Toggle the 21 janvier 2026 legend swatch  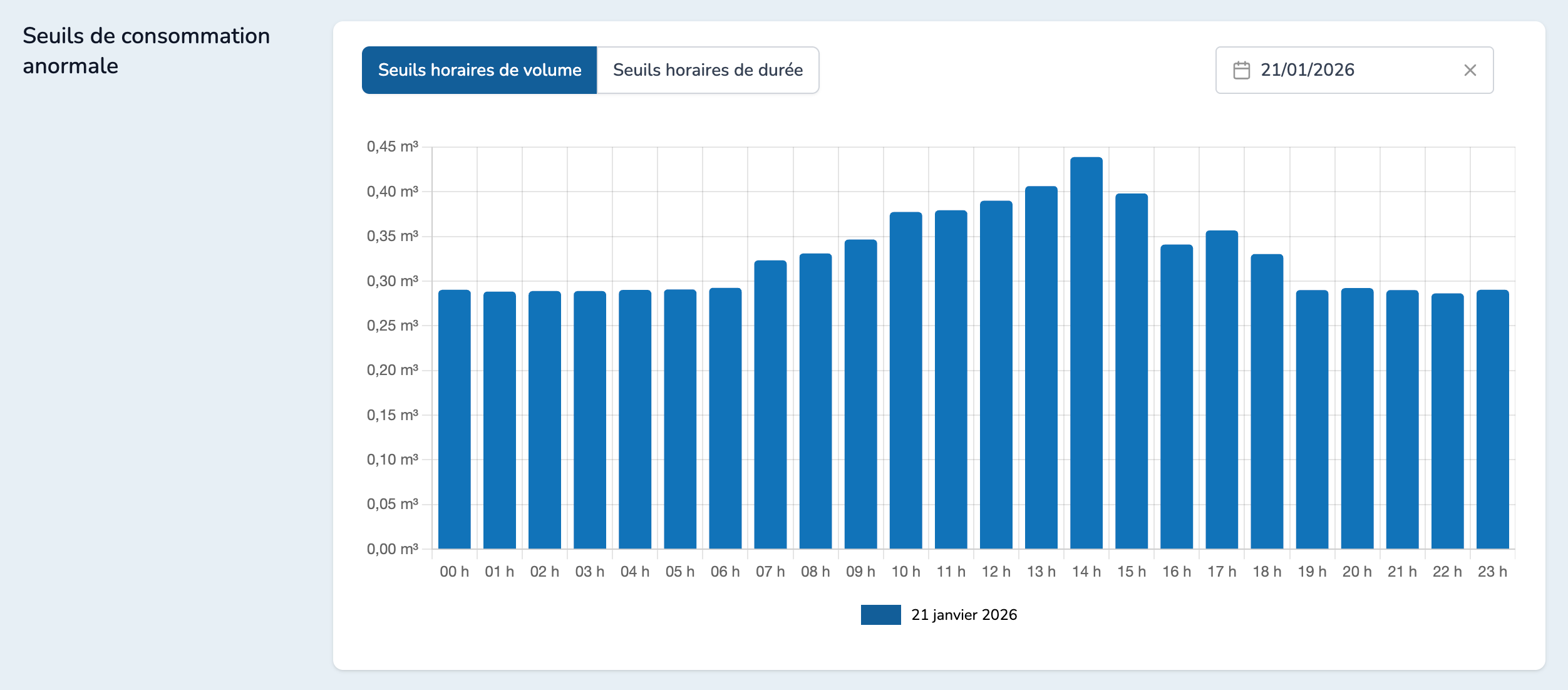[x=880, y=615]
